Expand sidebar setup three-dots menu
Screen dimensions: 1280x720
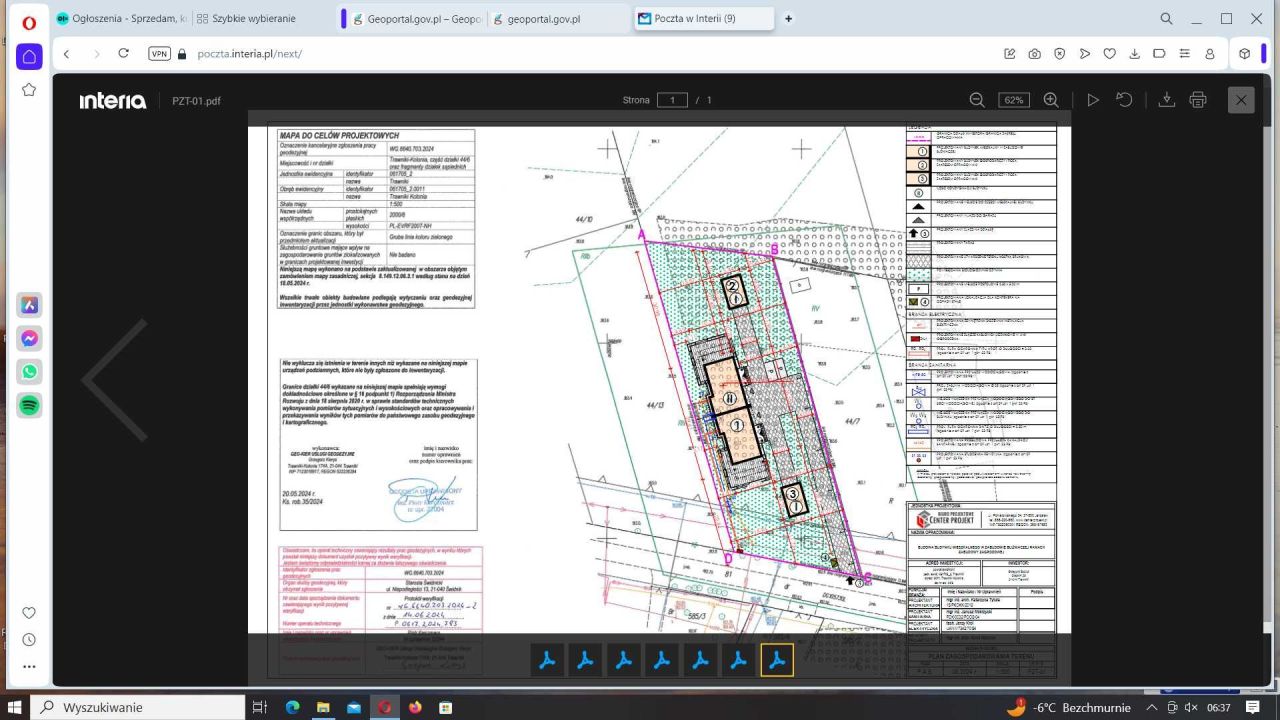coord(29,666)
